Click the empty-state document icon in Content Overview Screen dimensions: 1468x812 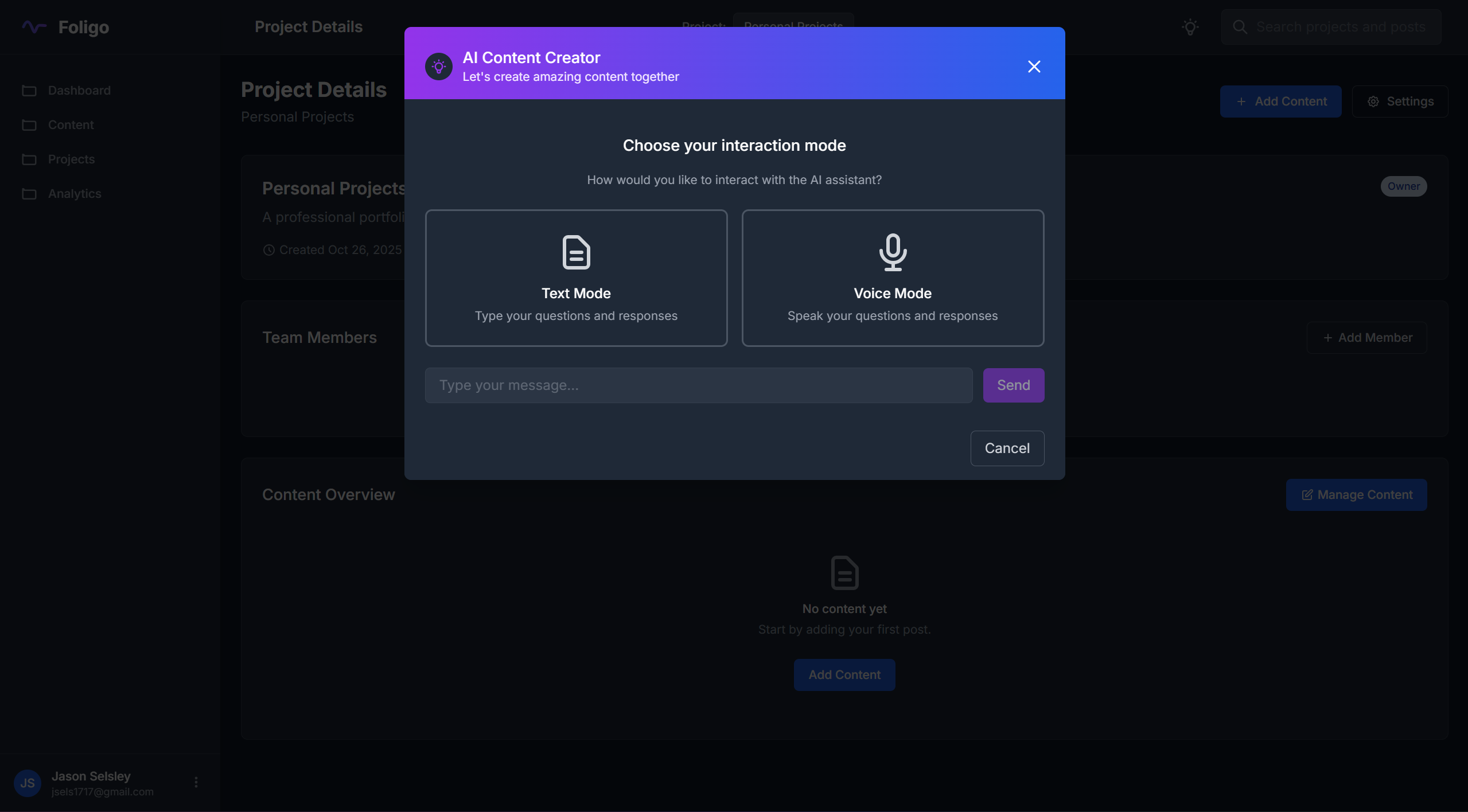coord(844,572)
